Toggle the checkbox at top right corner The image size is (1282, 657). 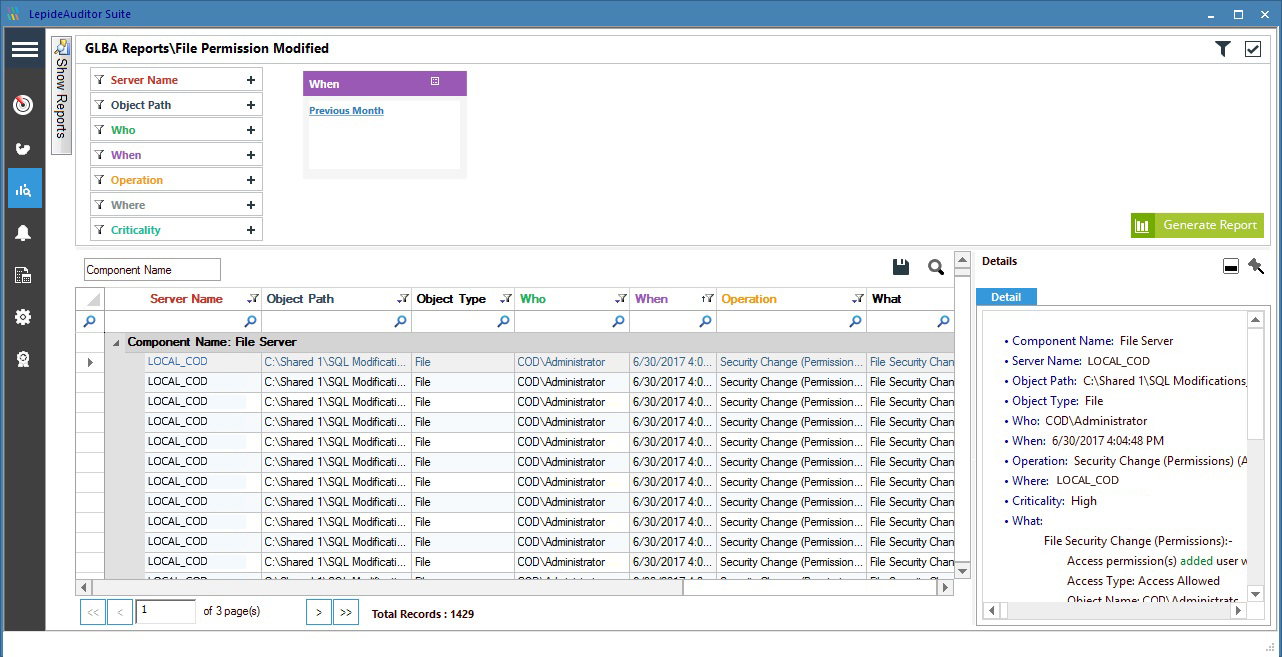pyautogui.click(x=1252, y=49)
